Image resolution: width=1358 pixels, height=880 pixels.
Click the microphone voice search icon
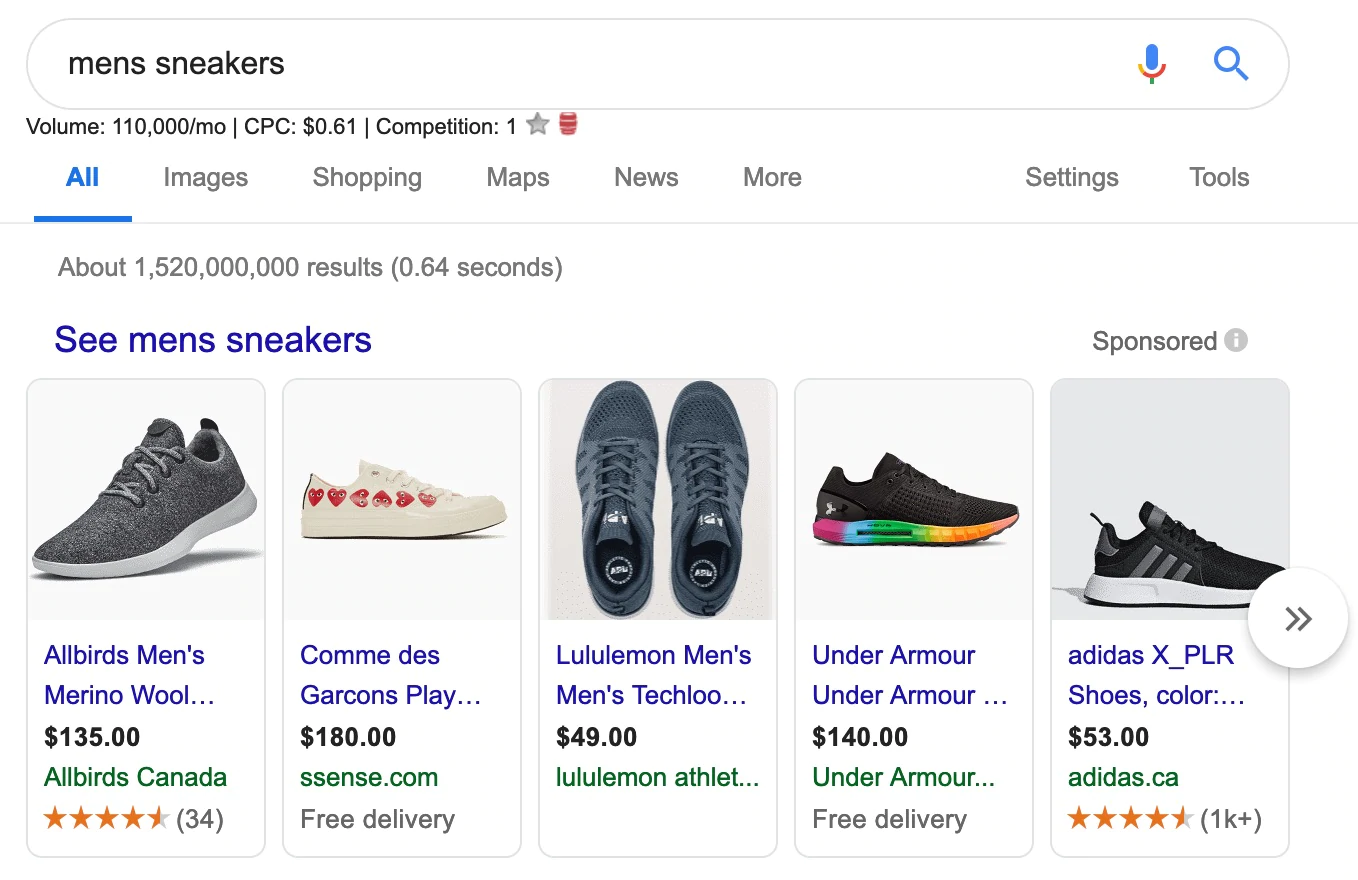(1152, 64)
